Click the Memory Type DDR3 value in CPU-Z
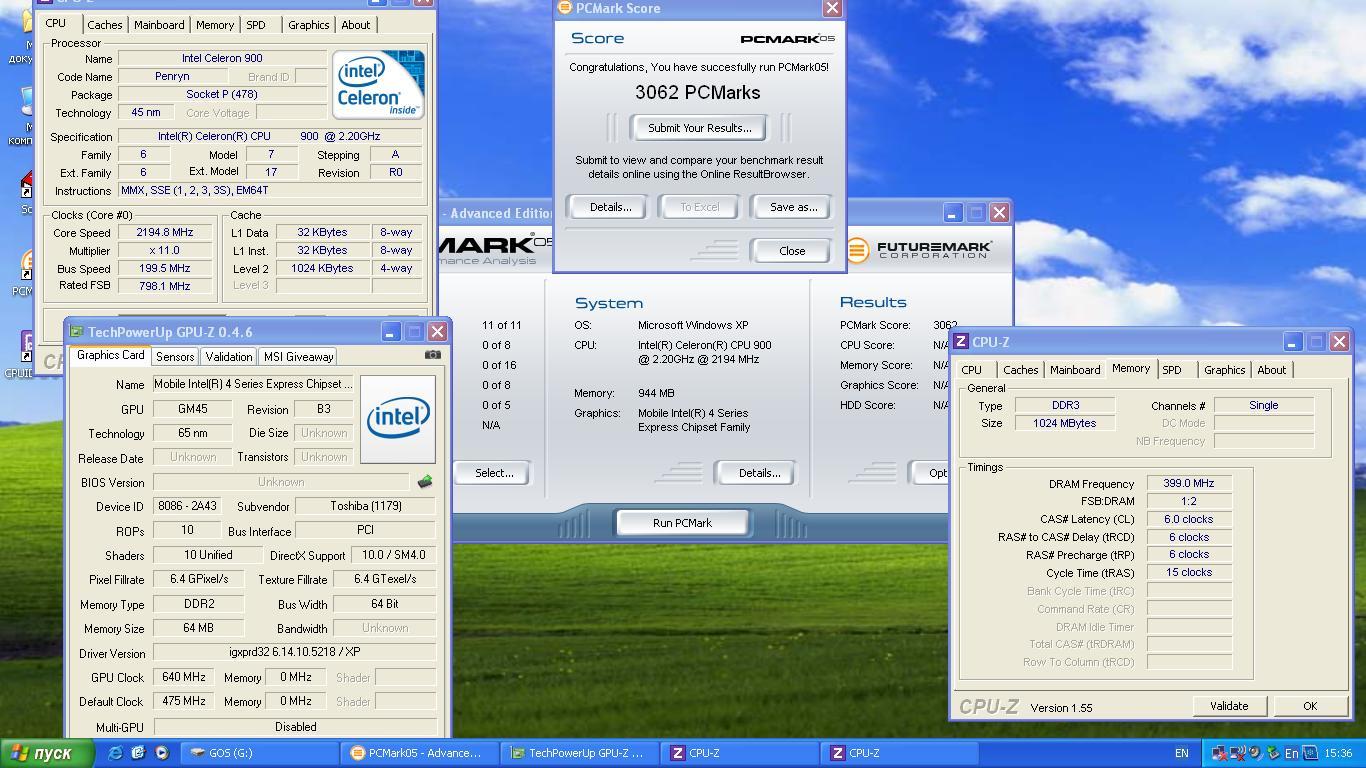 click(1065, 406)
